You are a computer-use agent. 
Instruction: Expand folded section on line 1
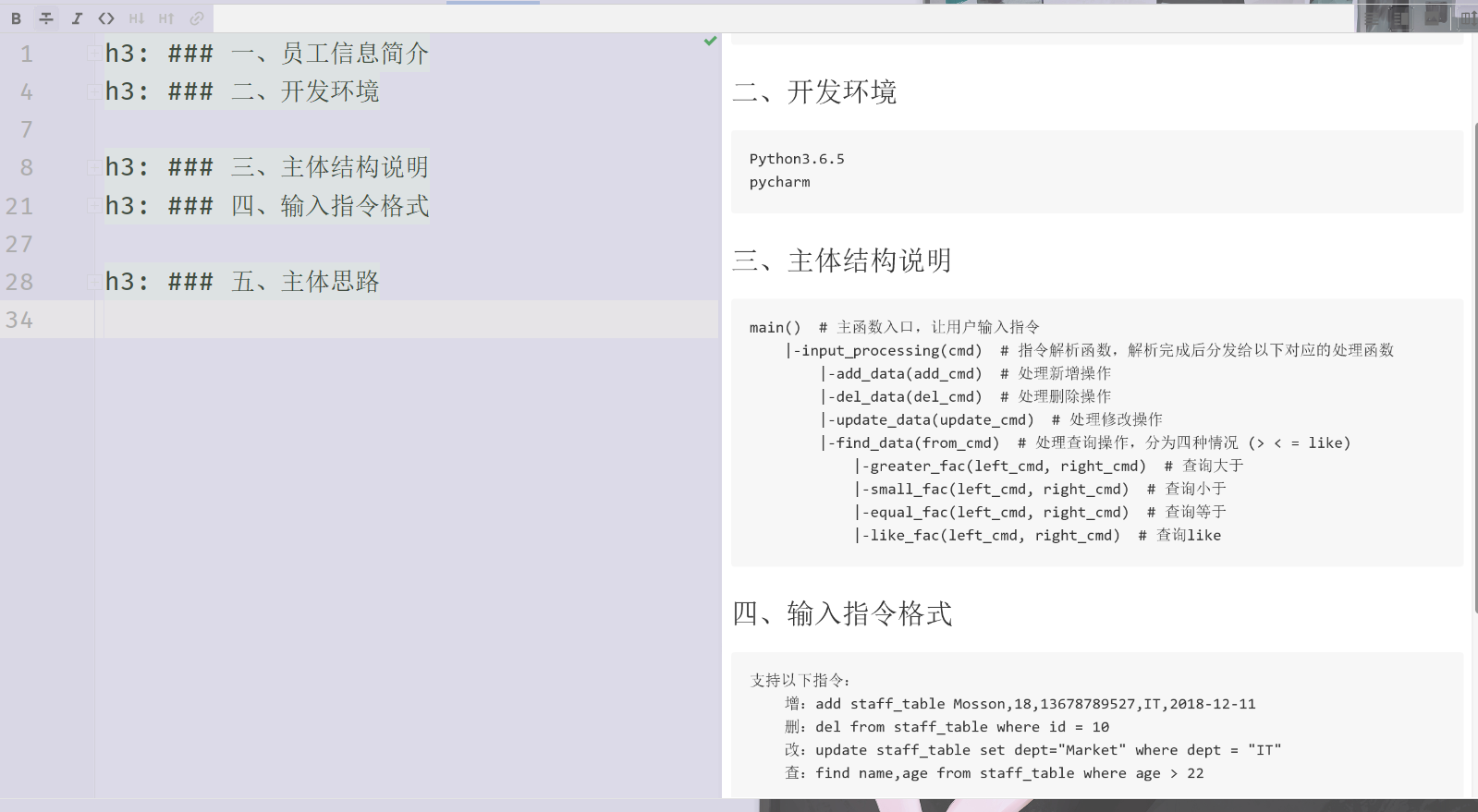93,54
